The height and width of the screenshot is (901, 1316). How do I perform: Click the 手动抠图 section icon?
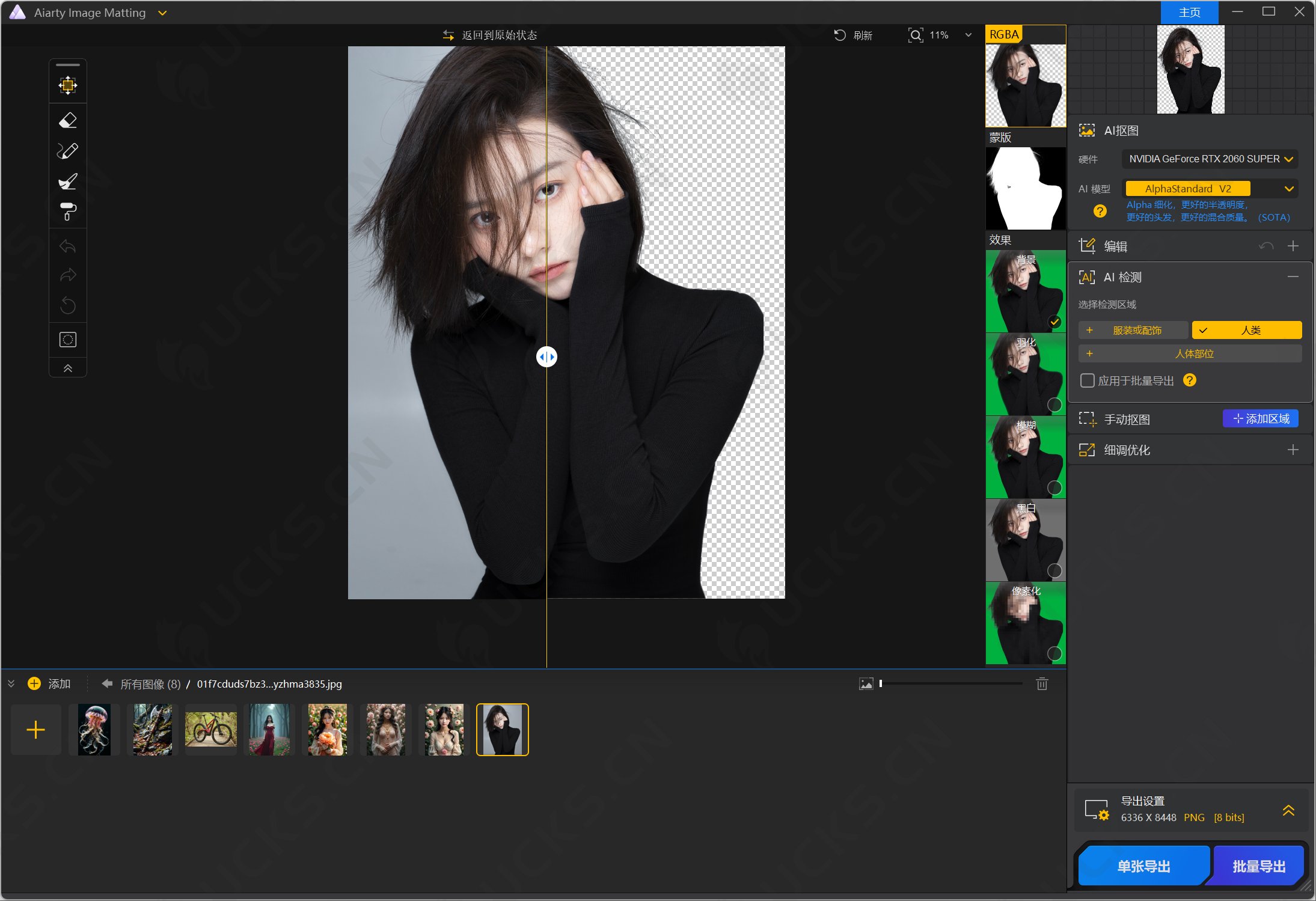pyautogui.click(x=1087, y=419)
